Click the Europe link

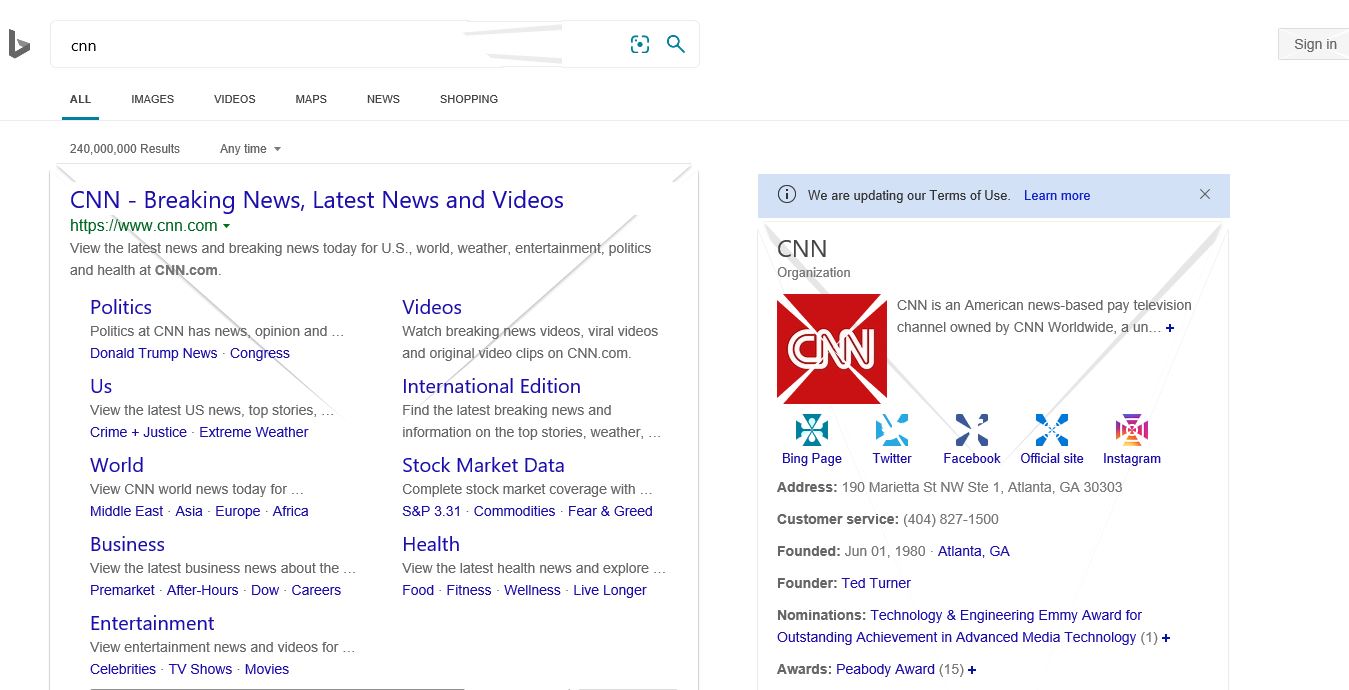238,511
